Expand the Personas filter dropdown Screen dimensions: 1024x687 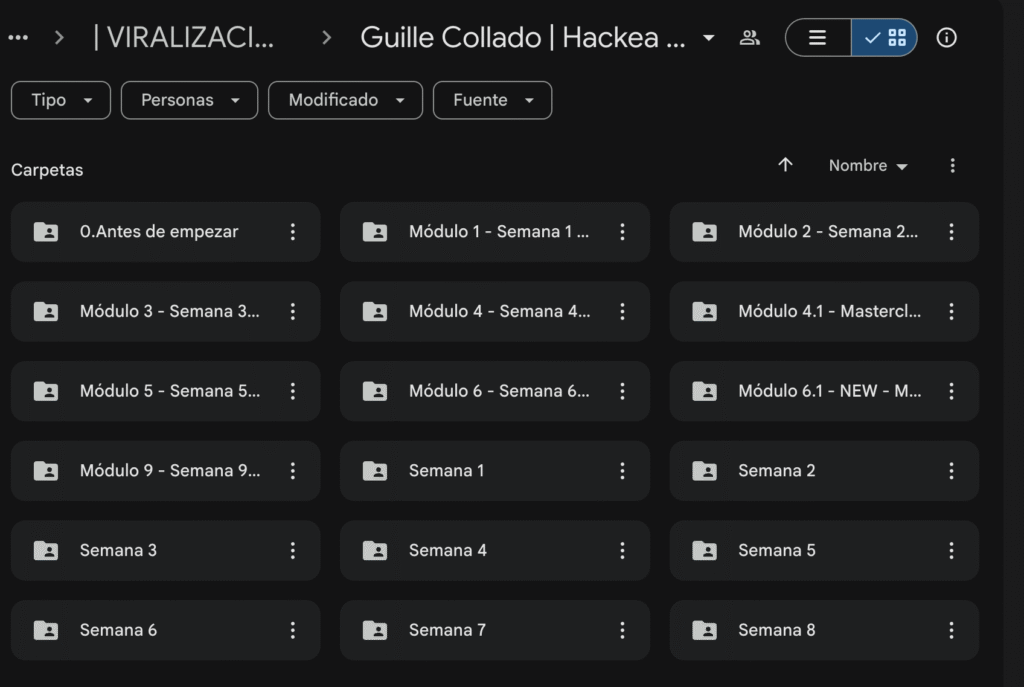(x=189, y=100)
